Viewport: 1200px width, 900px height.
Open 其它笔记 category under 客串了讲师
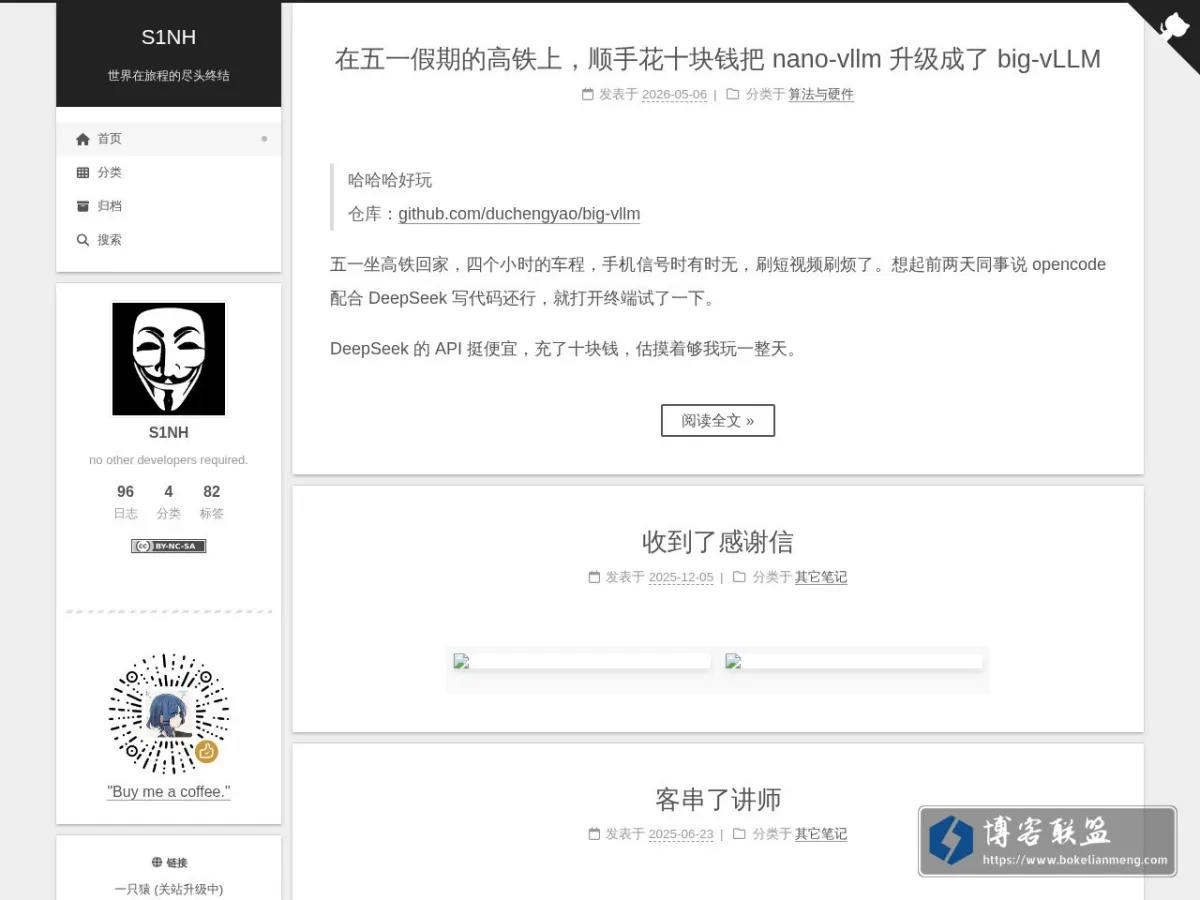[x=821, y=834]
